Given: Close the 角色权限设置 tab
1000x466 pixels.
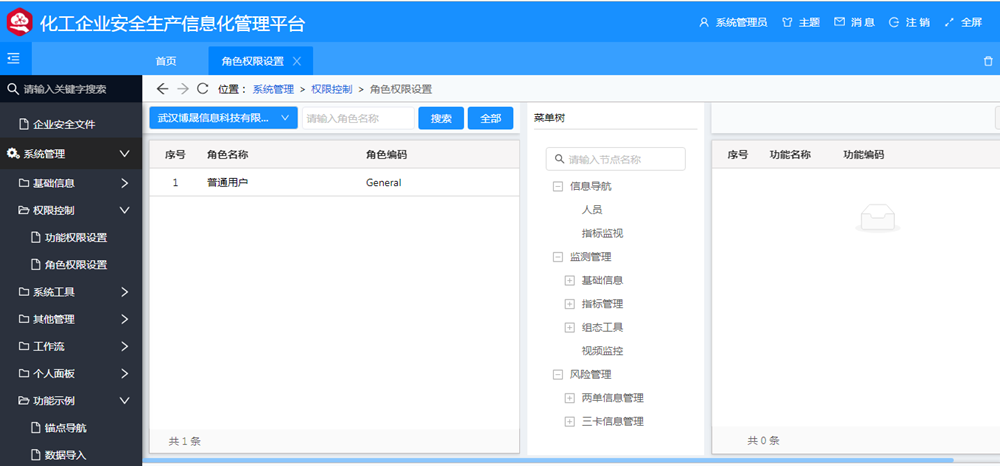Looking at the screenshot, I should (x=297, y=61).
